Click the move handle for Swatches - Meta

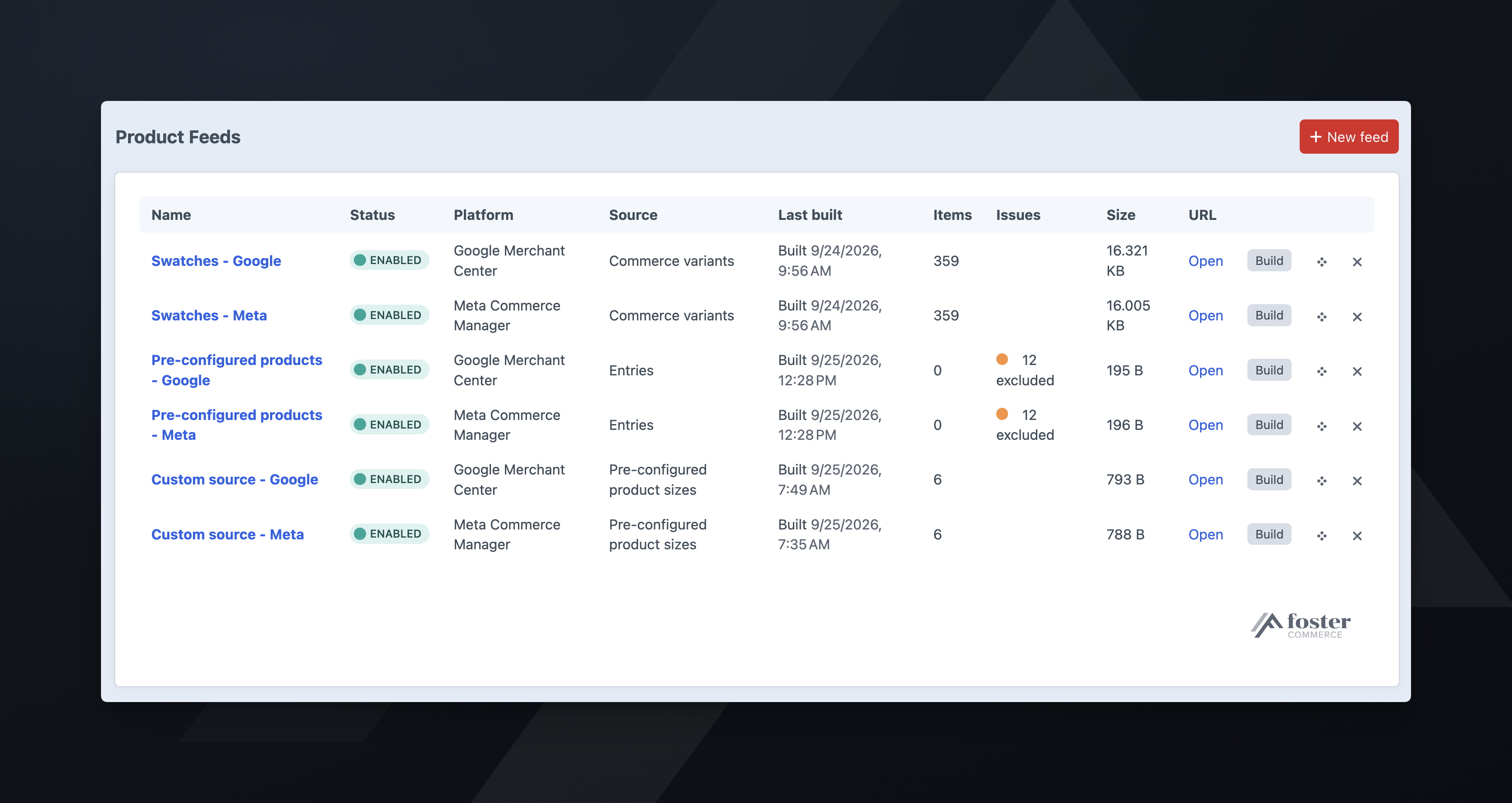click(1321, 317)
